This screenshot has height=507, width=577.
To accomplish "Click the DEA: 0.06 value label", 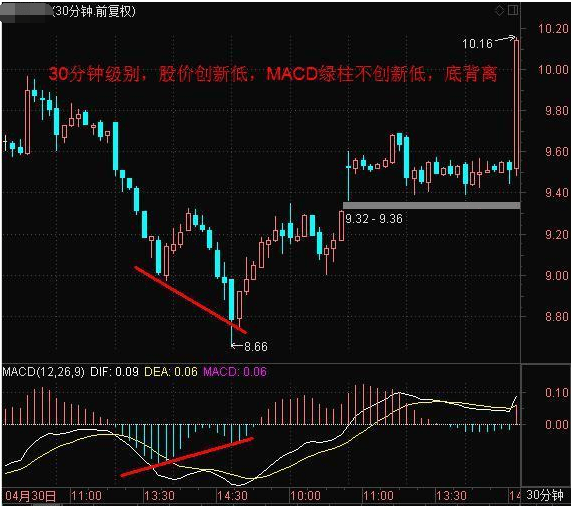I will pos(171,372).
